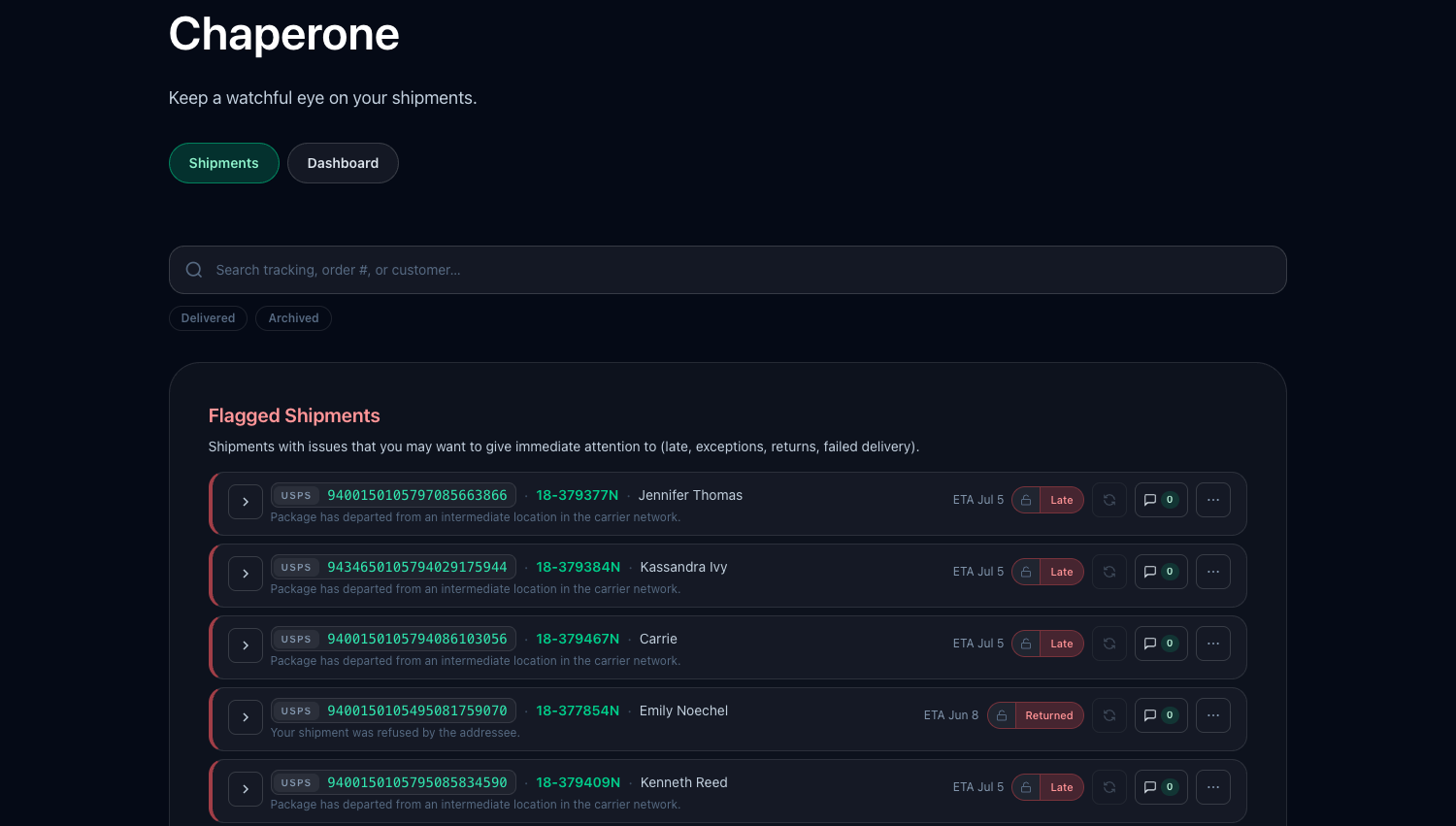
Task: Click Late status badge for Carrie
Action: point(1062,644)
